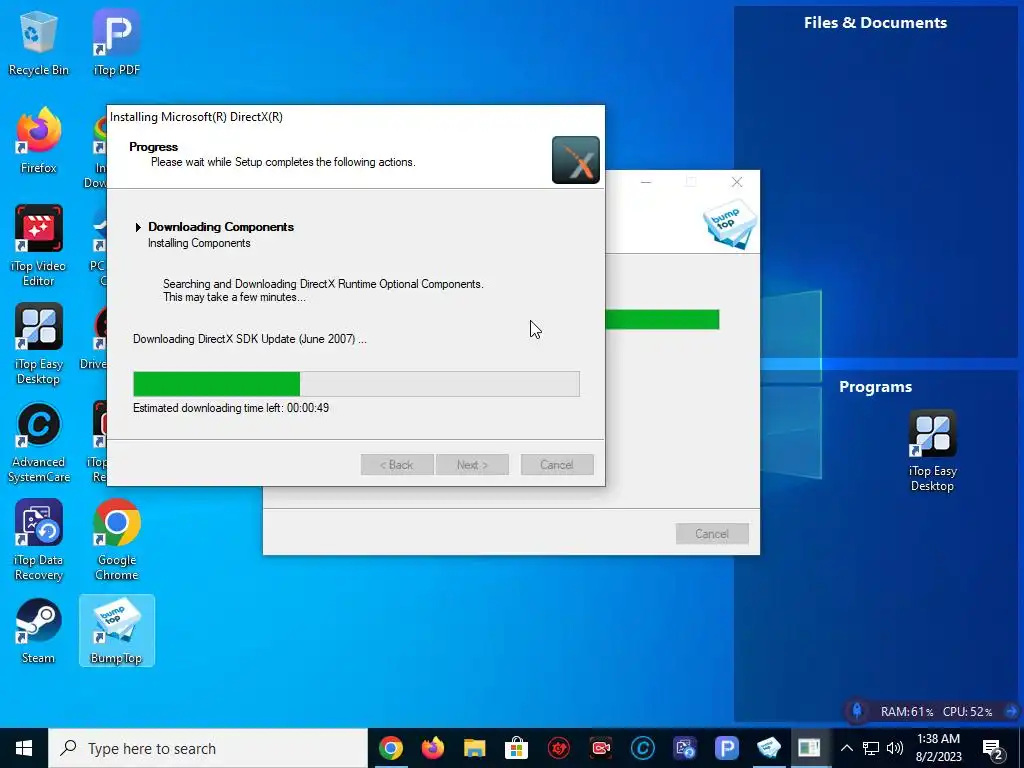Open File Explorer from the taskbar

click(474, 748)
